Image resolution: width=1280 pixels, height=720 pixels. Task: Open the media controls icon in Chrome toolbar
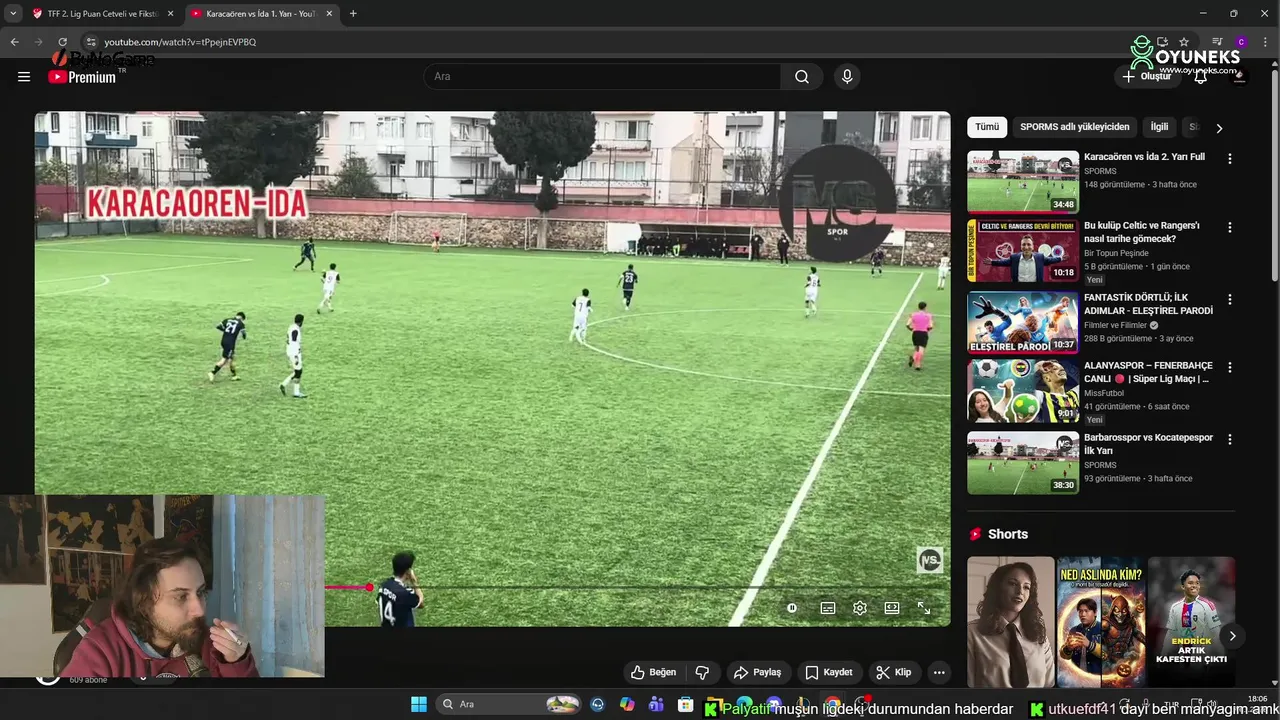click(x=1217, y=42)
